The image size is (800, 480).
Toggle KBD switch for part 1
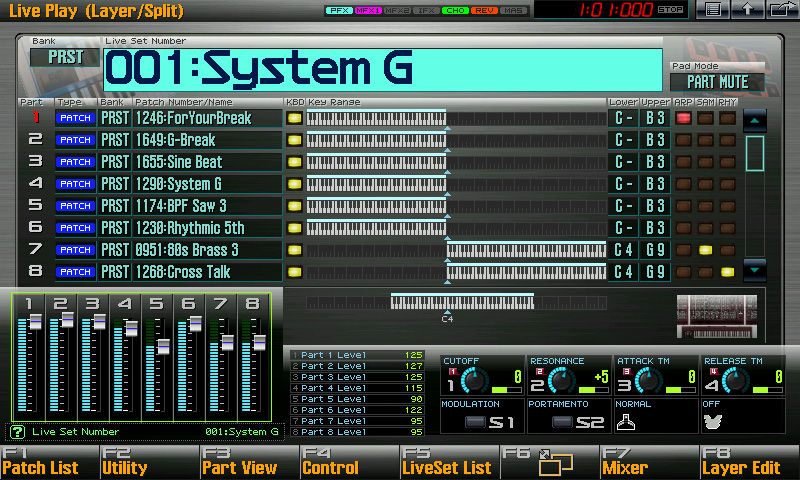294,118
